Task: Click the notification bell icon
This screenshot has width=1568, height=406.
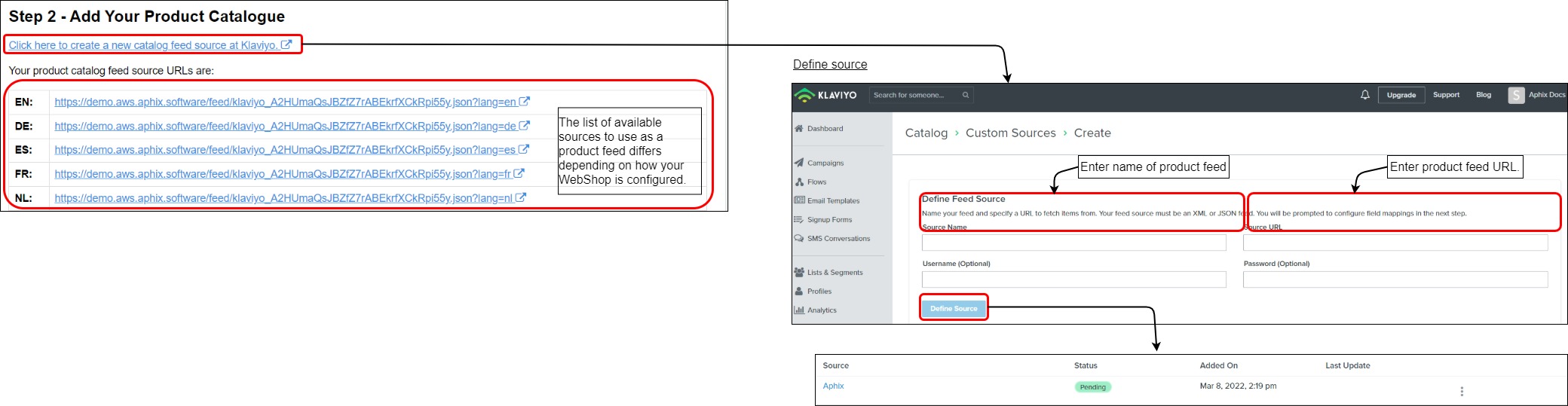Action: coord(1364,95)
